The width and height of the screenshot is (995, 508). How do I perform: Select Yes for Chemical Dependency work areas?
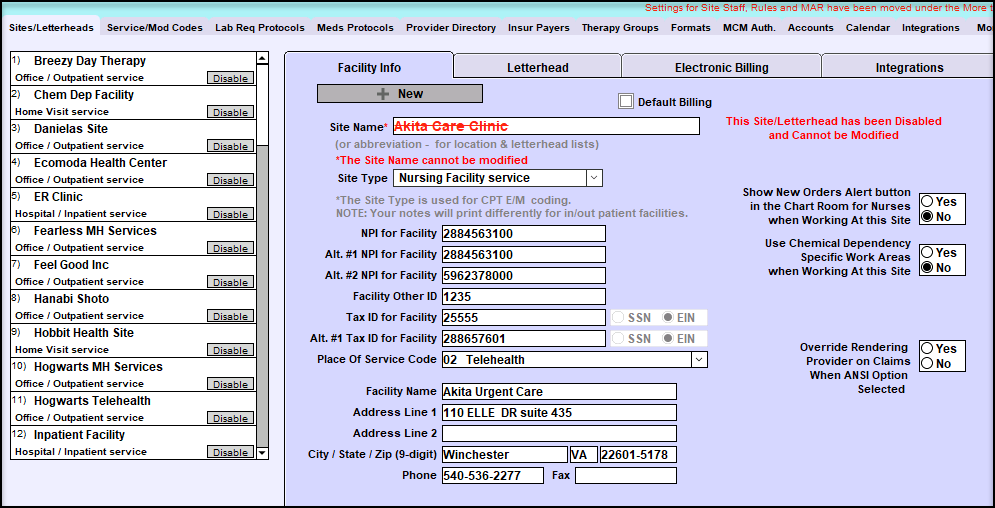[928, 253]
